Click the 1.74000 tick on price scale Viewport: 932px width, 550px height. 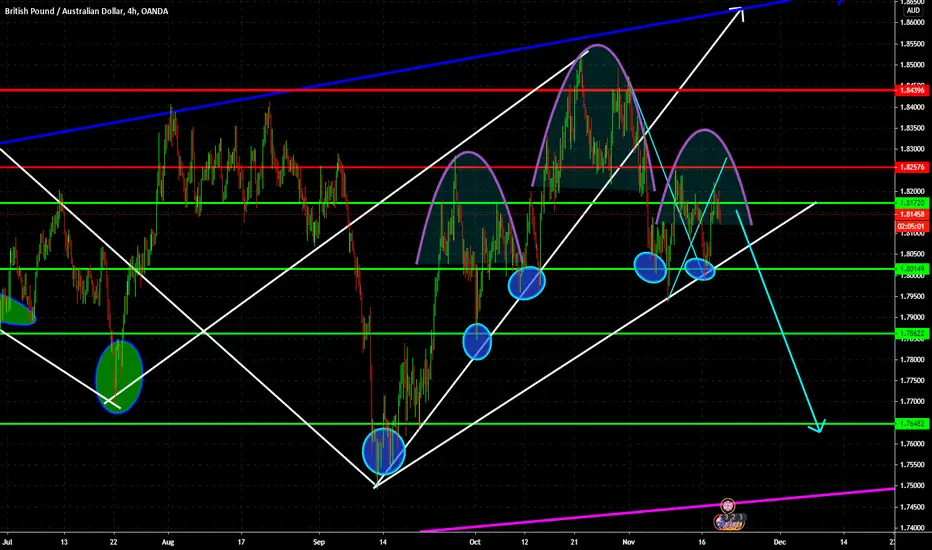click(912, 528)
